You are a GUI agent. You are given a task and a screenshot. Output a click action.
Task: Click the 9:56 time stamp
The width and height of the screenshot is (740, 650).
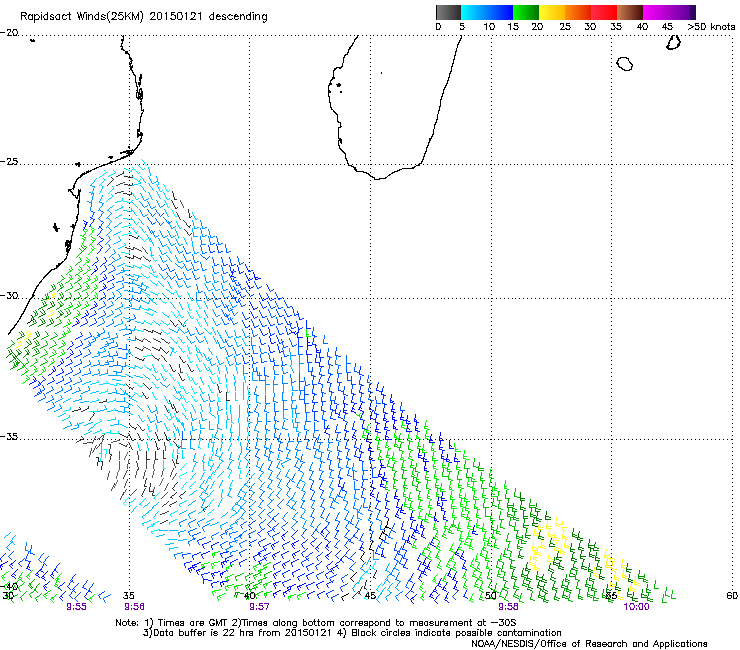tap(135, 607)
